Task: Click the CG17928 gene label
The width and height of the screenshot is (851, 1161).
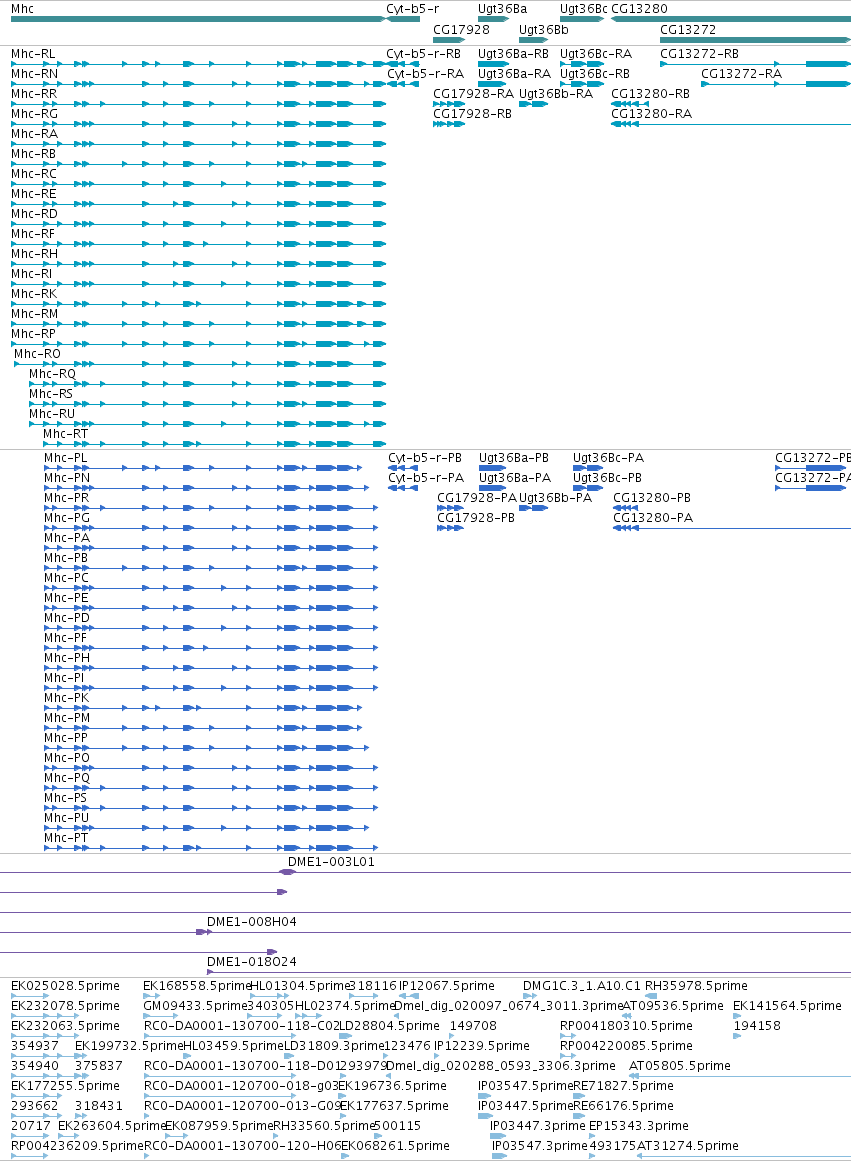Action: click(x=461, y=30)
